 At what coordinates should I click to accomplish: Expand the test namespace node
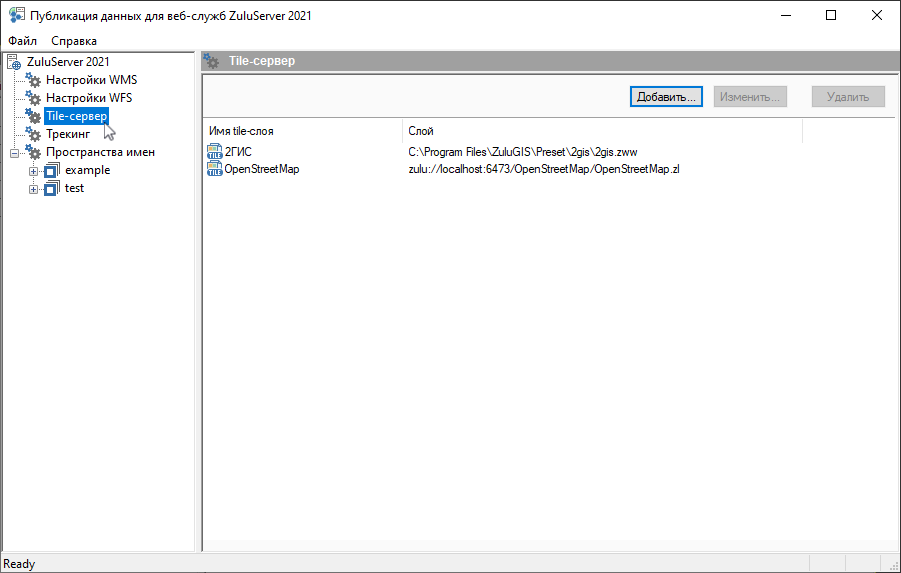tap(34, 189)
